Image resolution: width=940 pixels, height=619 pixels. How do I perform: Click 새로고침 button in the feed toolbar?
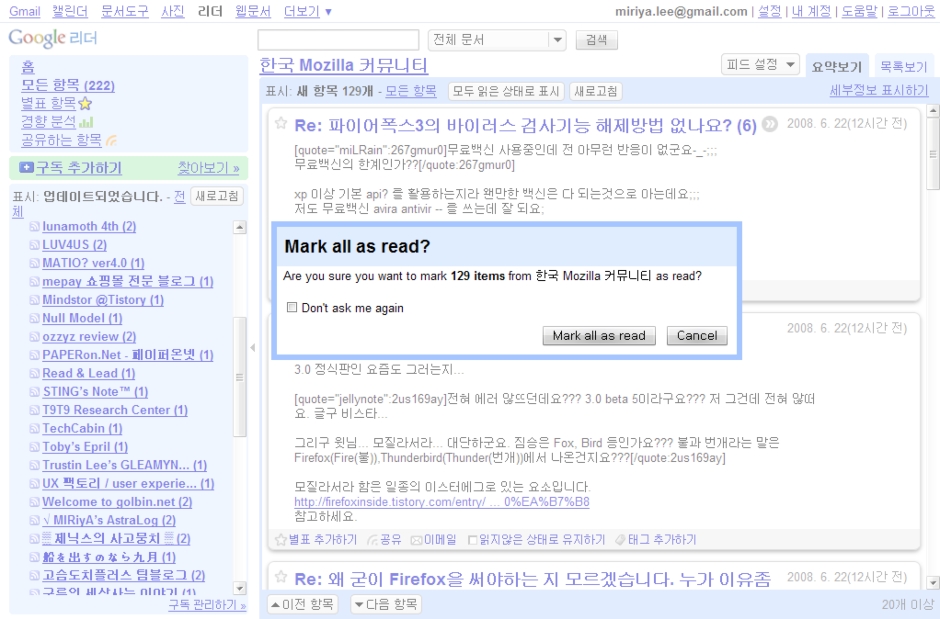click(x=595, y=91)
